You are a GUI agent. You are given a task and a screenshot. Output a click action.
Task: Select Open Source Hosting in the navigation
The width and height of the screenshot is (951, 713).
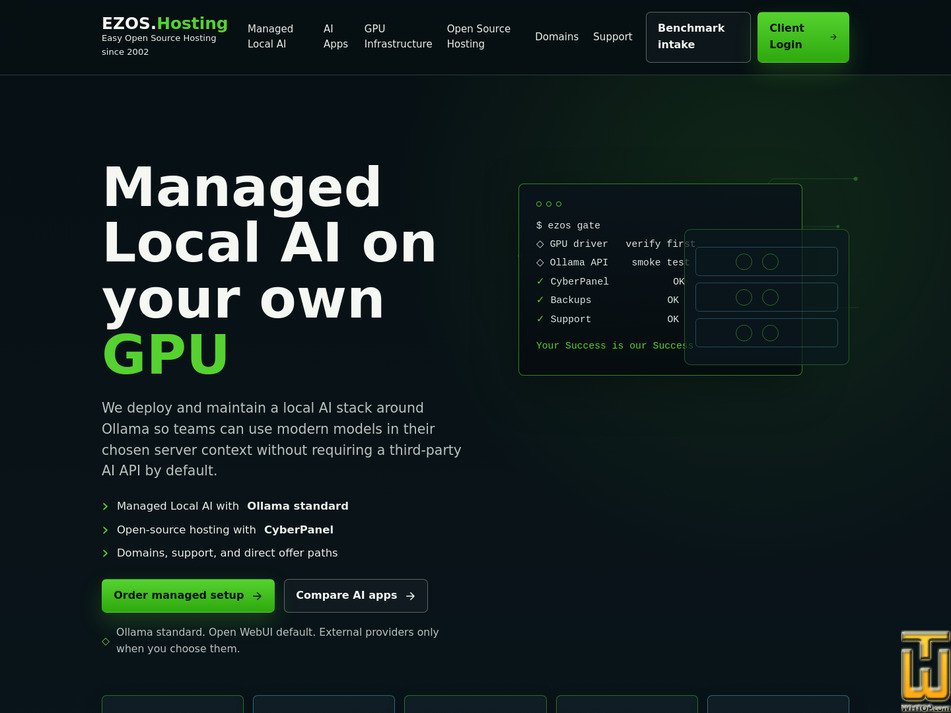479,36
